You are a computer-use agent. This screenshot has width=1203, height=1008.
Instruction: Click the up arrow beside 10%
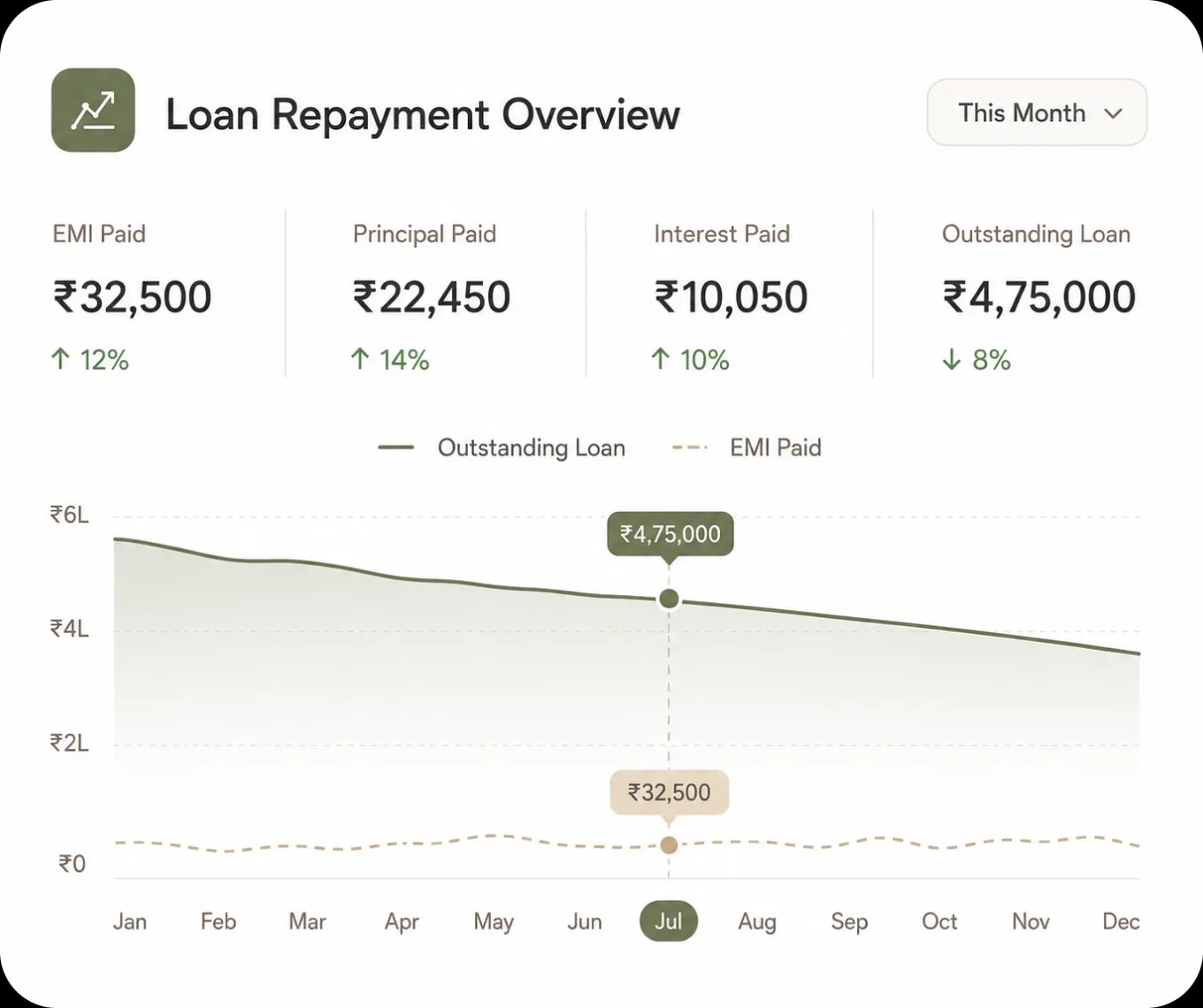[660, 359]
